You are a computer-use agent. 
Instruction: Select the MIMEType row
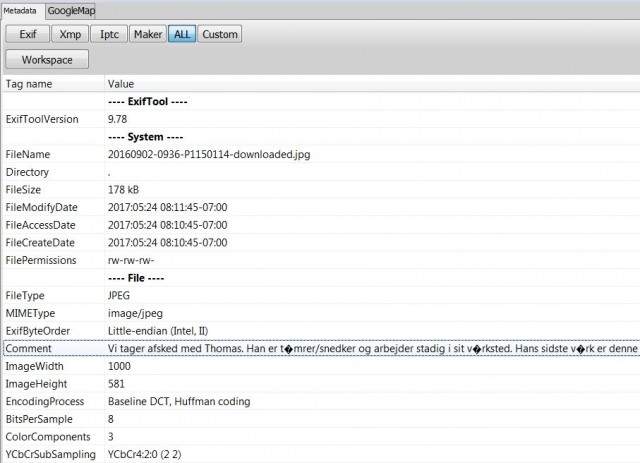[x=321, y=313]
